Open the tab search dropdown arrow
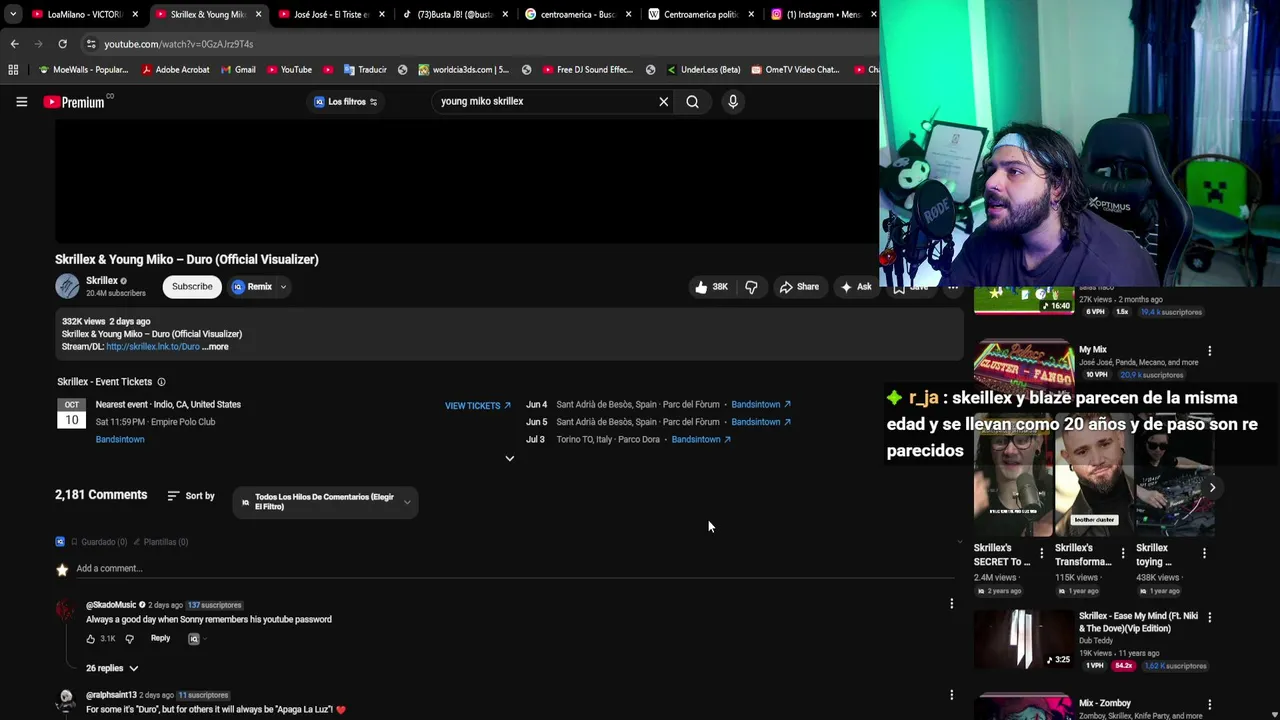This screenshot has width=1280, height=720. pyautogui.click(x=12, y=14)
